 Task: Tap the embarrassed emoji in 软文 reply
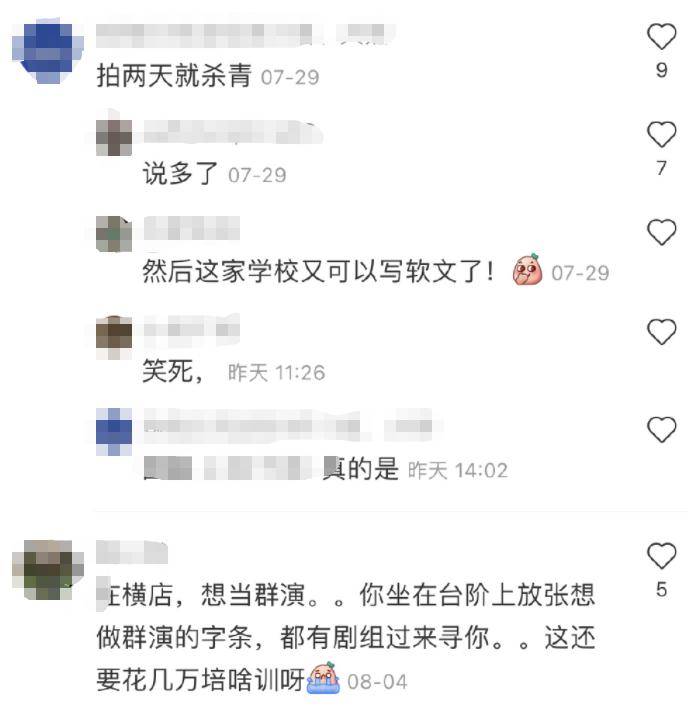point(527,269)
